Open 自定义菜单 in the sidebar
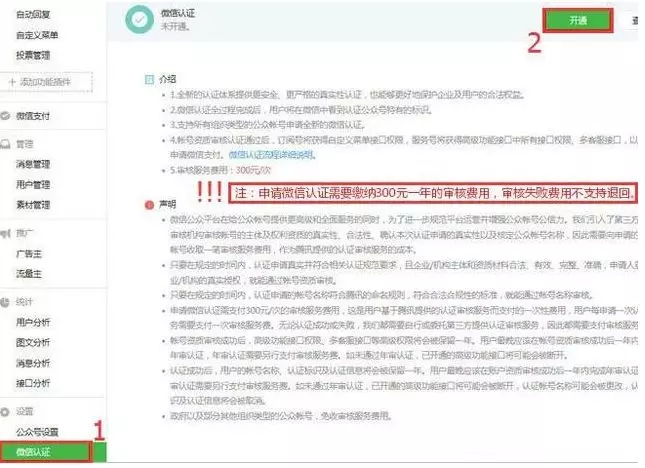This screenshot has height=468, width=645. coord(37,35)
